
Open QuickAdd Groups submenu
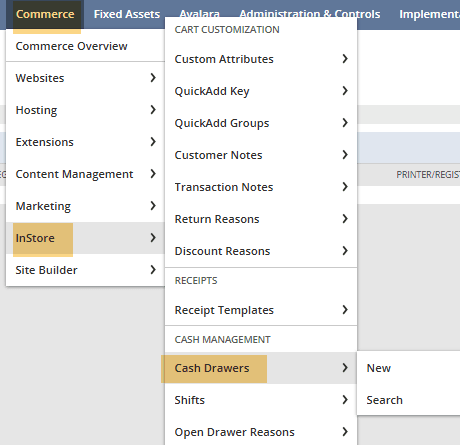pos(261,123)
